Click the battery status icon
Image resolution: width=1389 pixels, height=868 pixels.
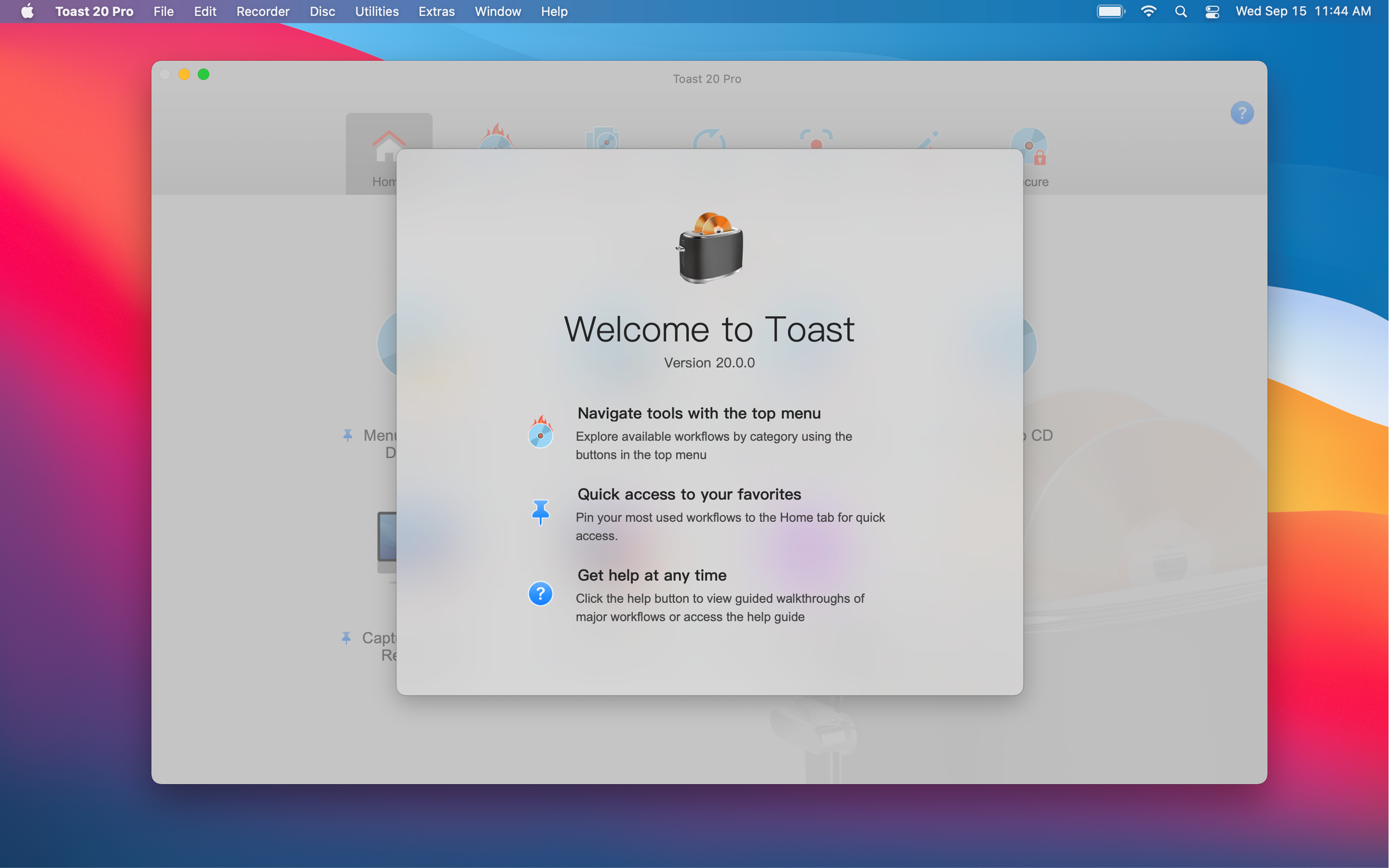[1111, 12]
